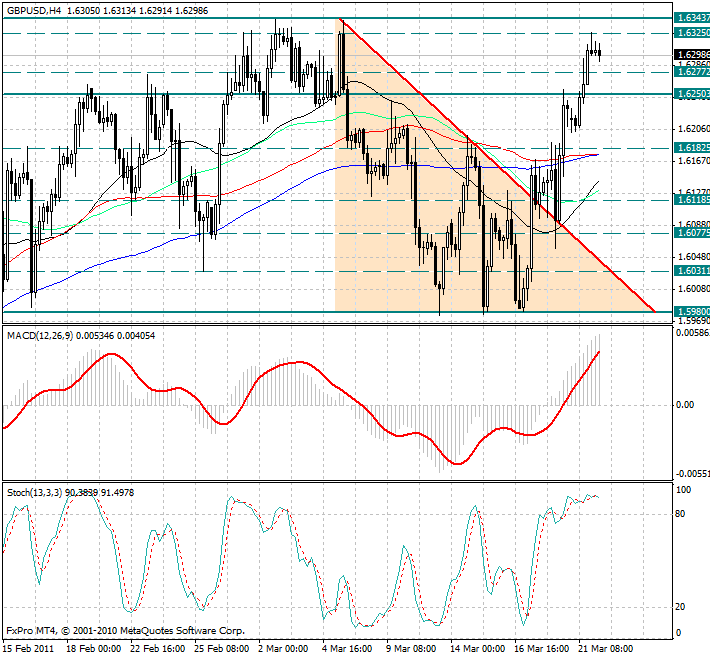Screen dimensions: 710x656
Task: Click the 4 Mar 16:00 time label
Action: [x=347, y=648]
